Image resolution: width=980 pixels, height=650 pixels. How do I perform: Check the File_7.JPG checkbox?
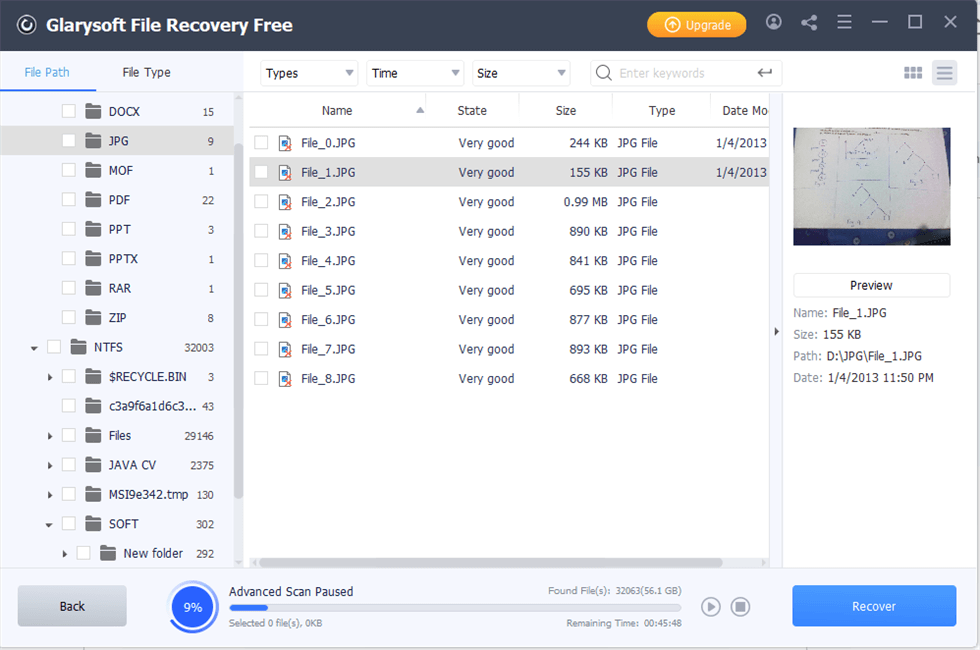[x=261, y=349]
